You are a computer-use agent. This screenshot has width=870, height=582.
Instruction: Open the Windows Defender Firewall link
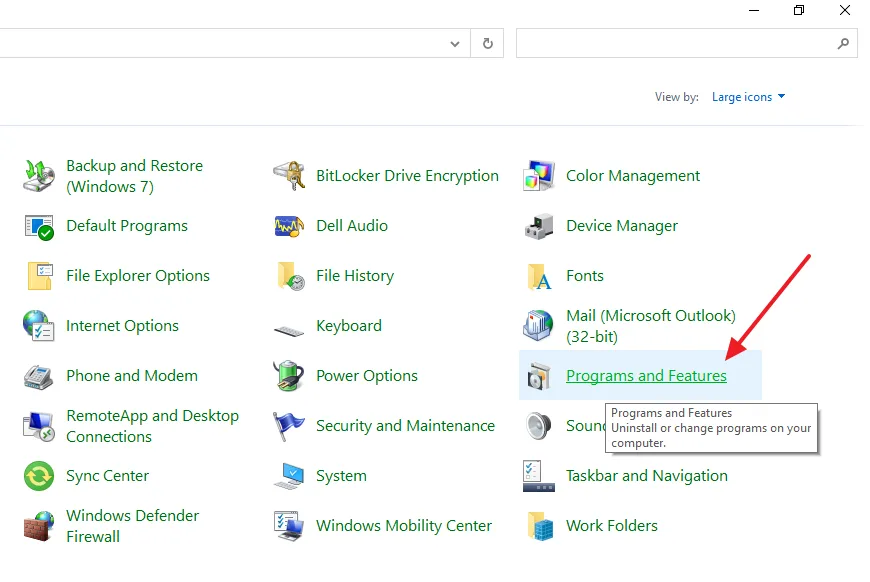[132, 526]
